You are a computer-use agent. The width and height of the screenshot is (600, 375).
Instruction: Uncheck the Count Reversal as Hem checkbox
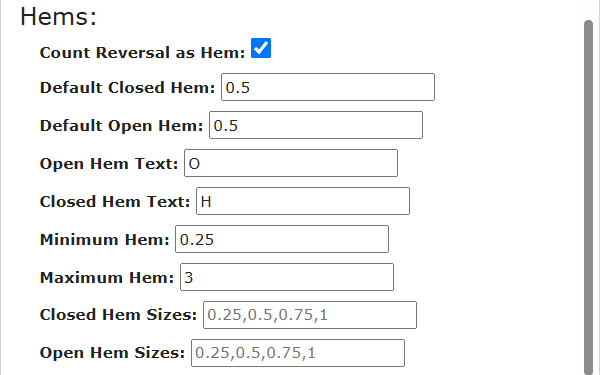(261, 48)
